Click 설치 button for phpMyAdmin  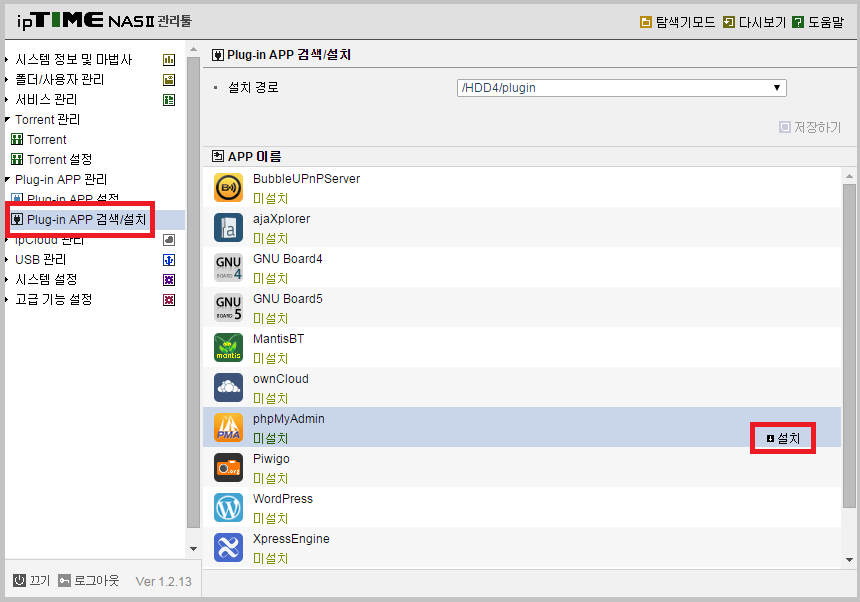(783, 438)
